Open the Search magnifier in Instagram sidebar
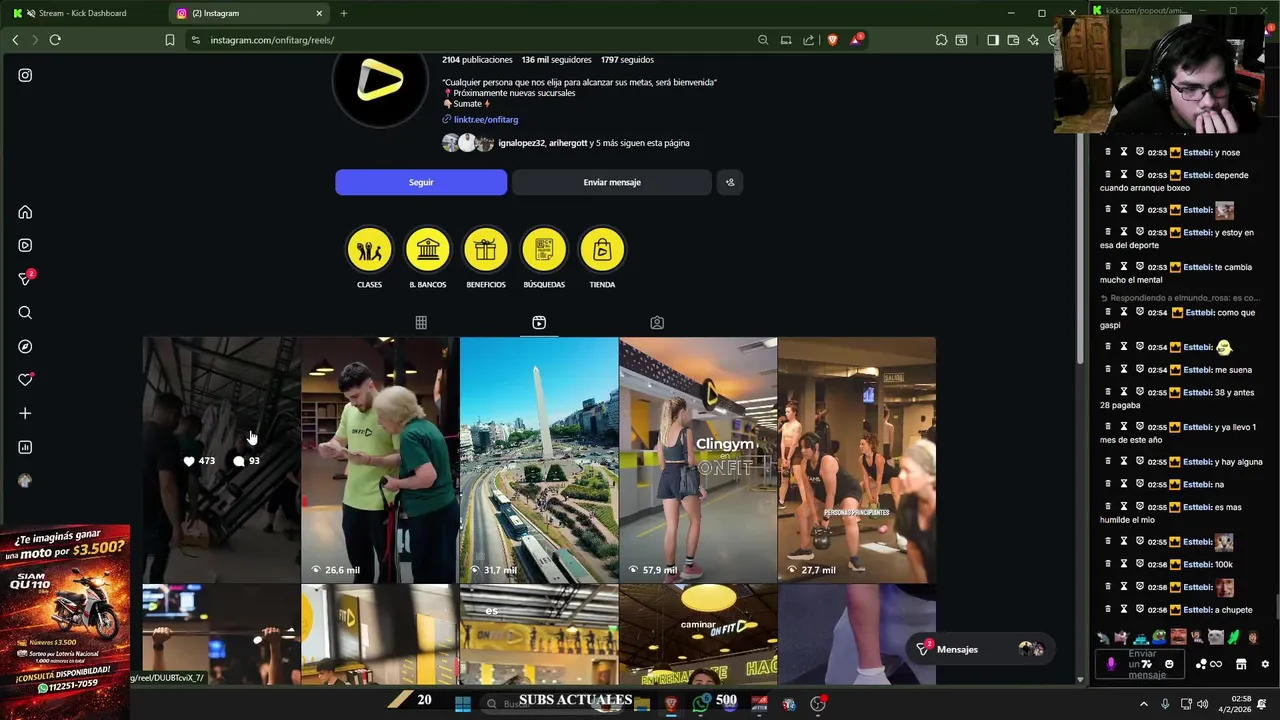Viewport: 1280px width, 720px height. click(25, 313)
